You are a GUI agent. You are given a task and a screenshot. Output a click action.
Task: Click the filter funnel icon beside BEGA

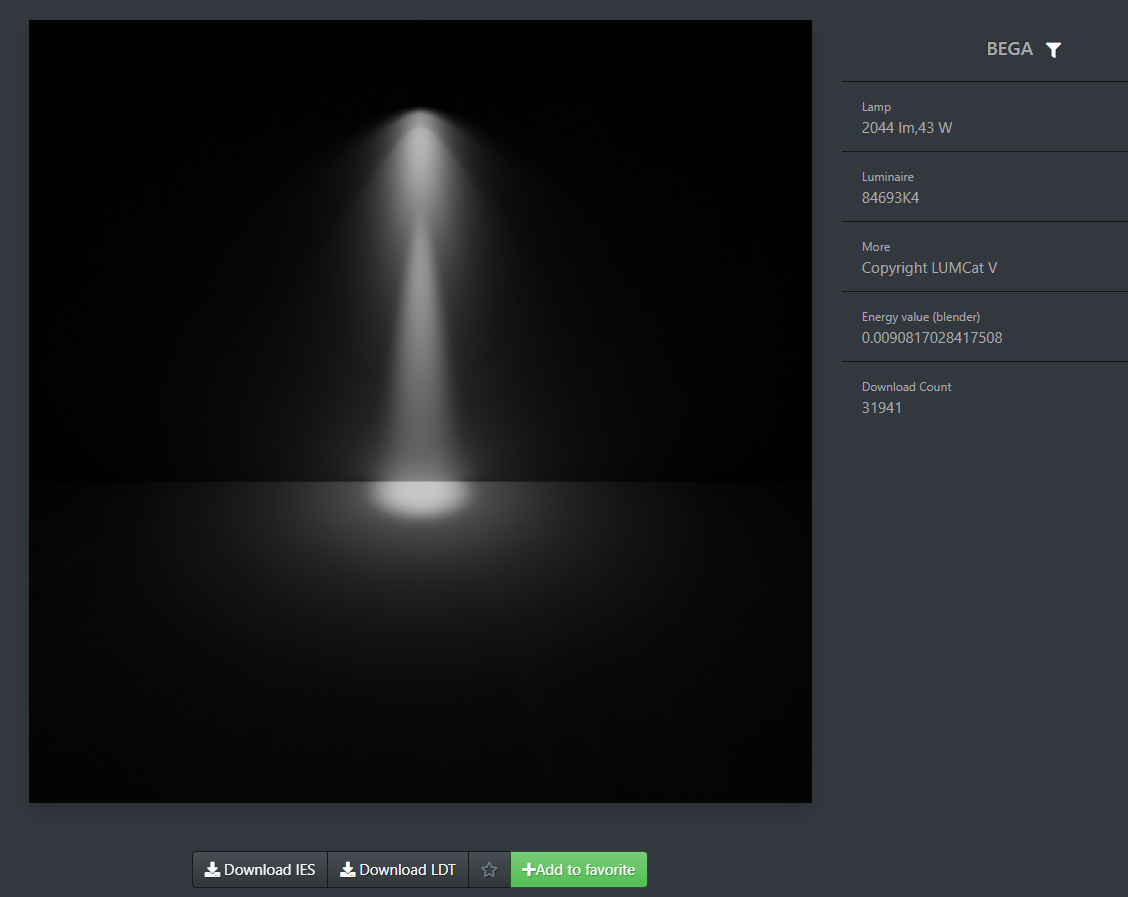(x=1053, y=50)
